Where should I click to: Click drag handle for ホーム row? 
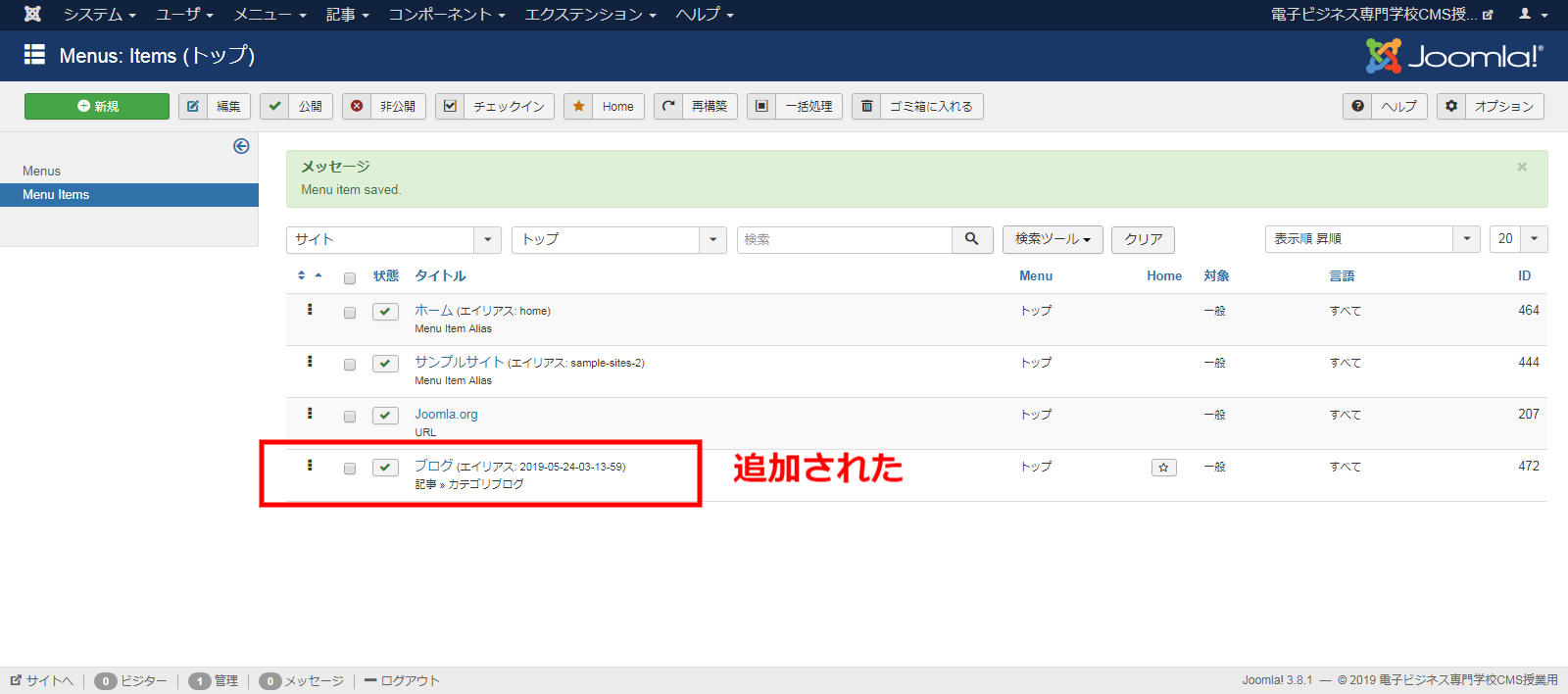click(x=310, y=310)
